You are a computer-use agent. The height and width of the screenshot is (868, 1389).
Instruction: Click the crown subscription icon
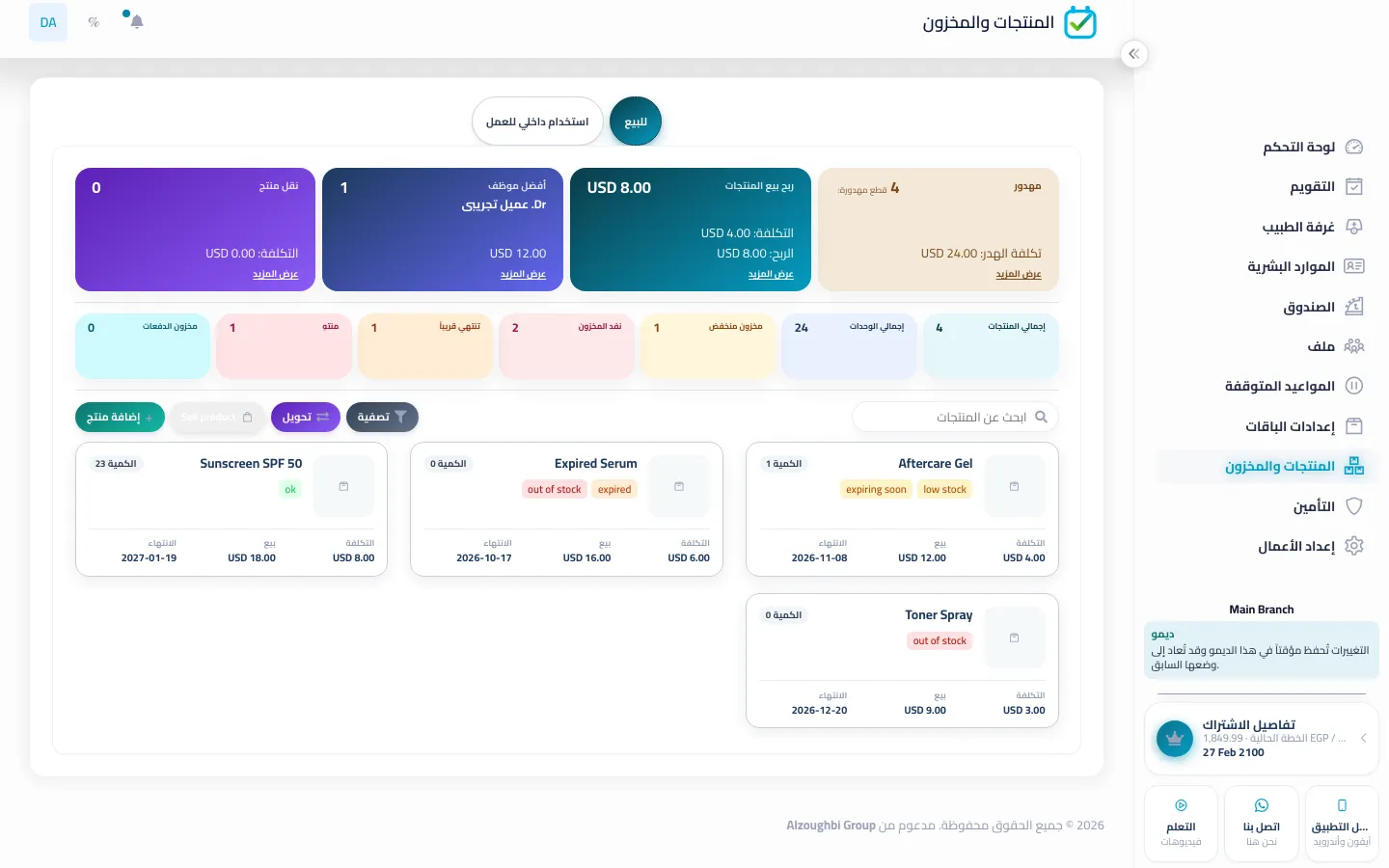1175,739
